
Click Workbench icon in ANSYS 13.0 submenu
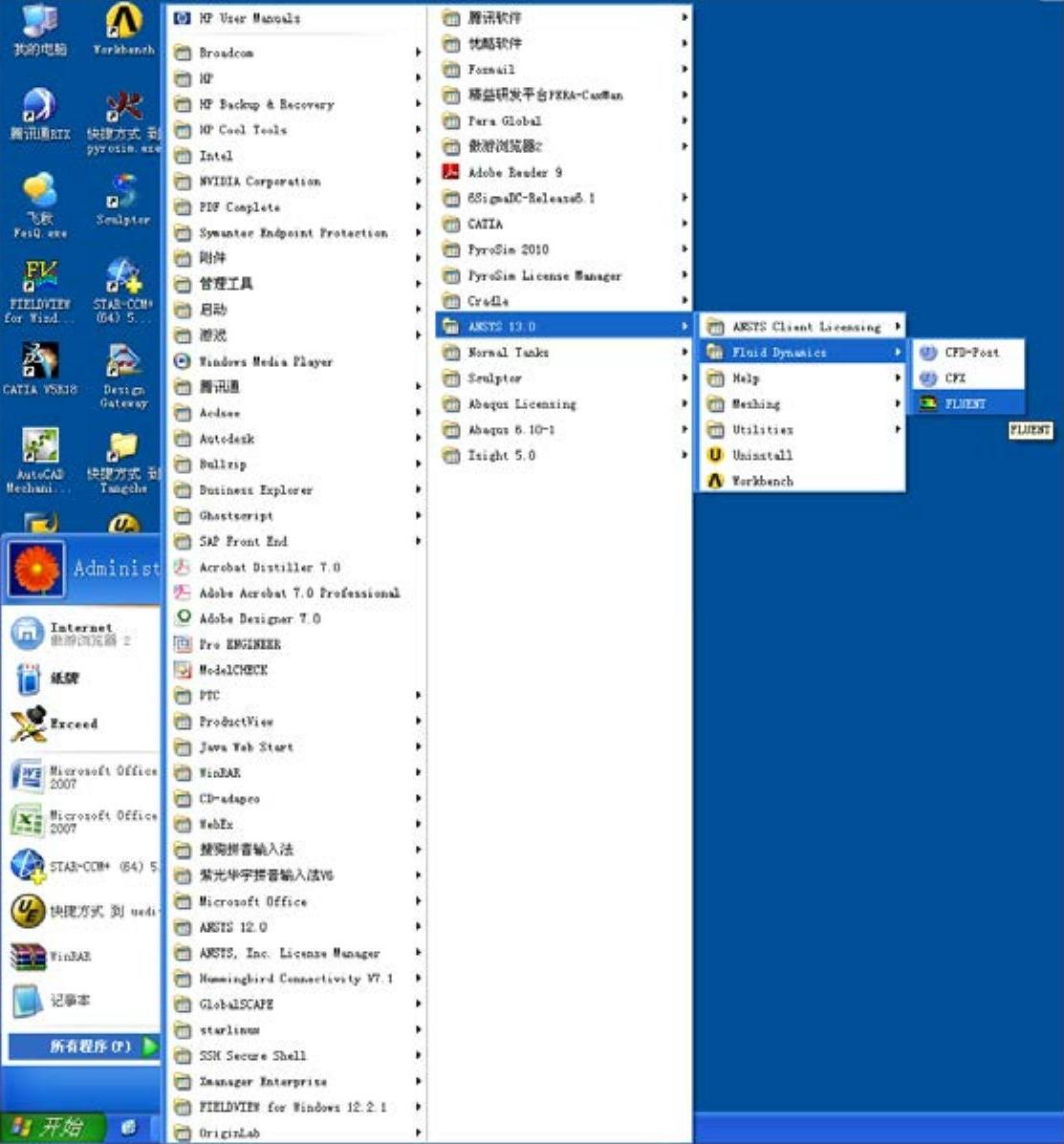tap(715, 481)
